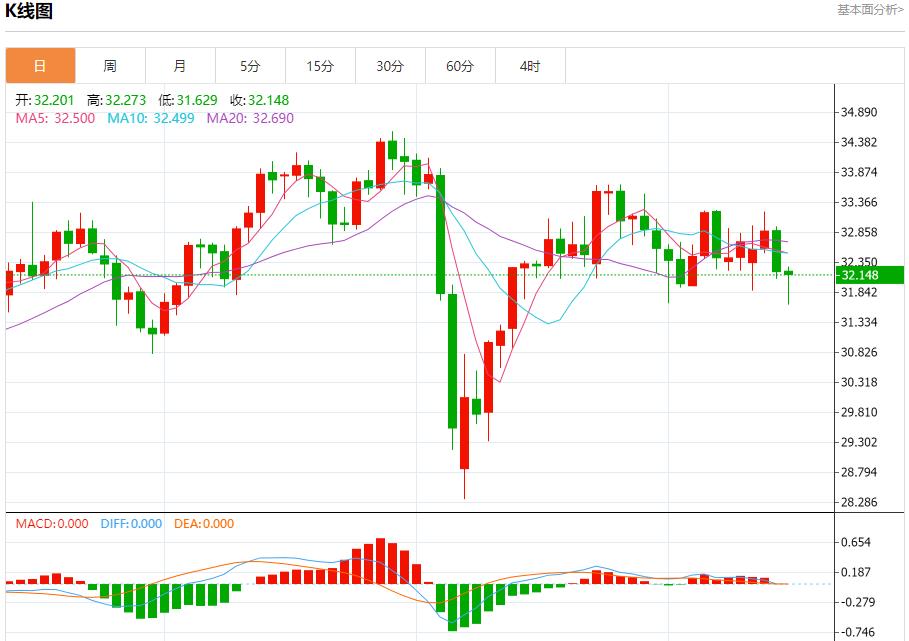Click the 开:32.201 opening price readout

coord(46,100)
